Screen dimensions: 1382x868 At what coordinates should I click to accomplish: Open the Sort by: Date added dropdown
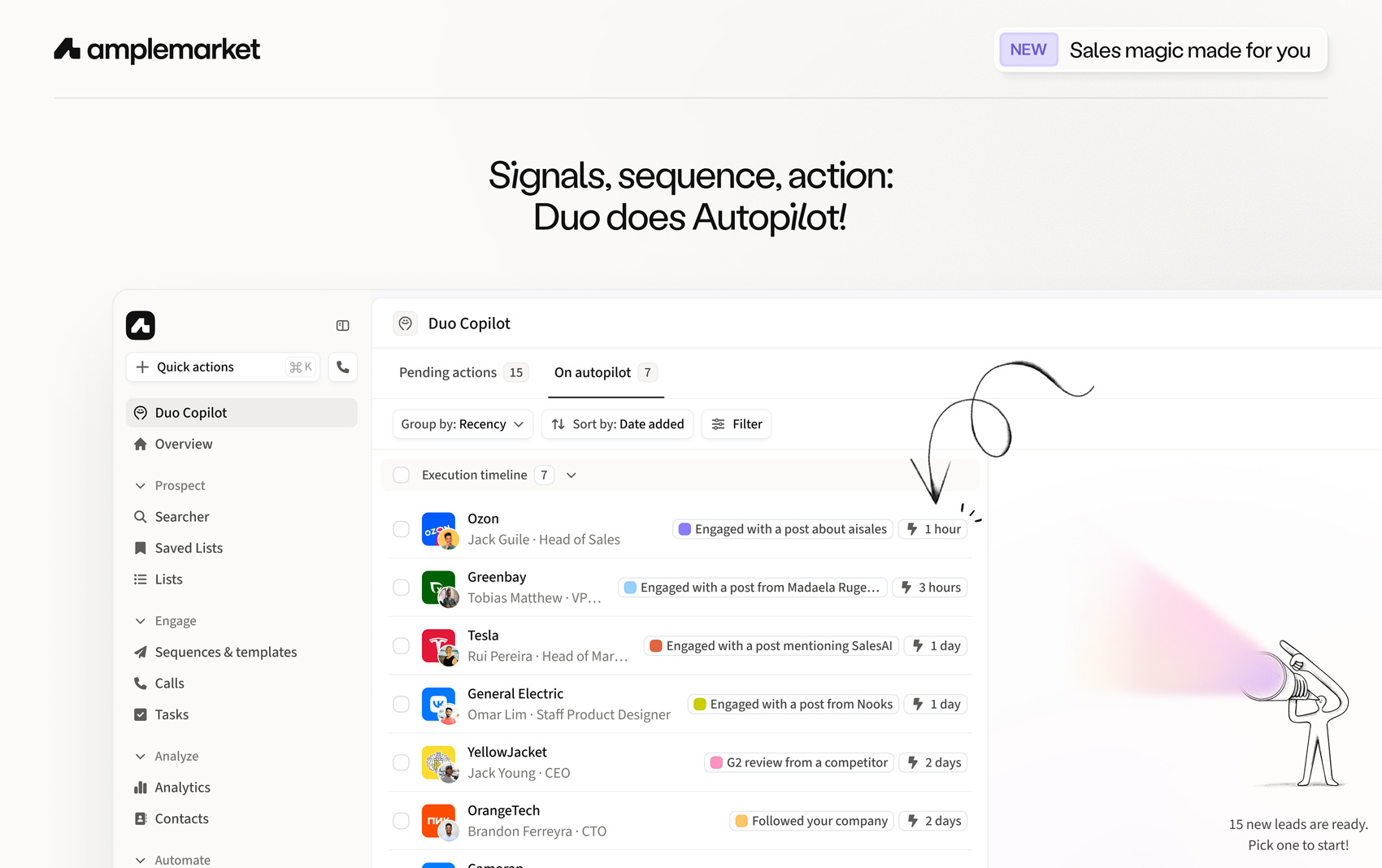pos(617,424)
